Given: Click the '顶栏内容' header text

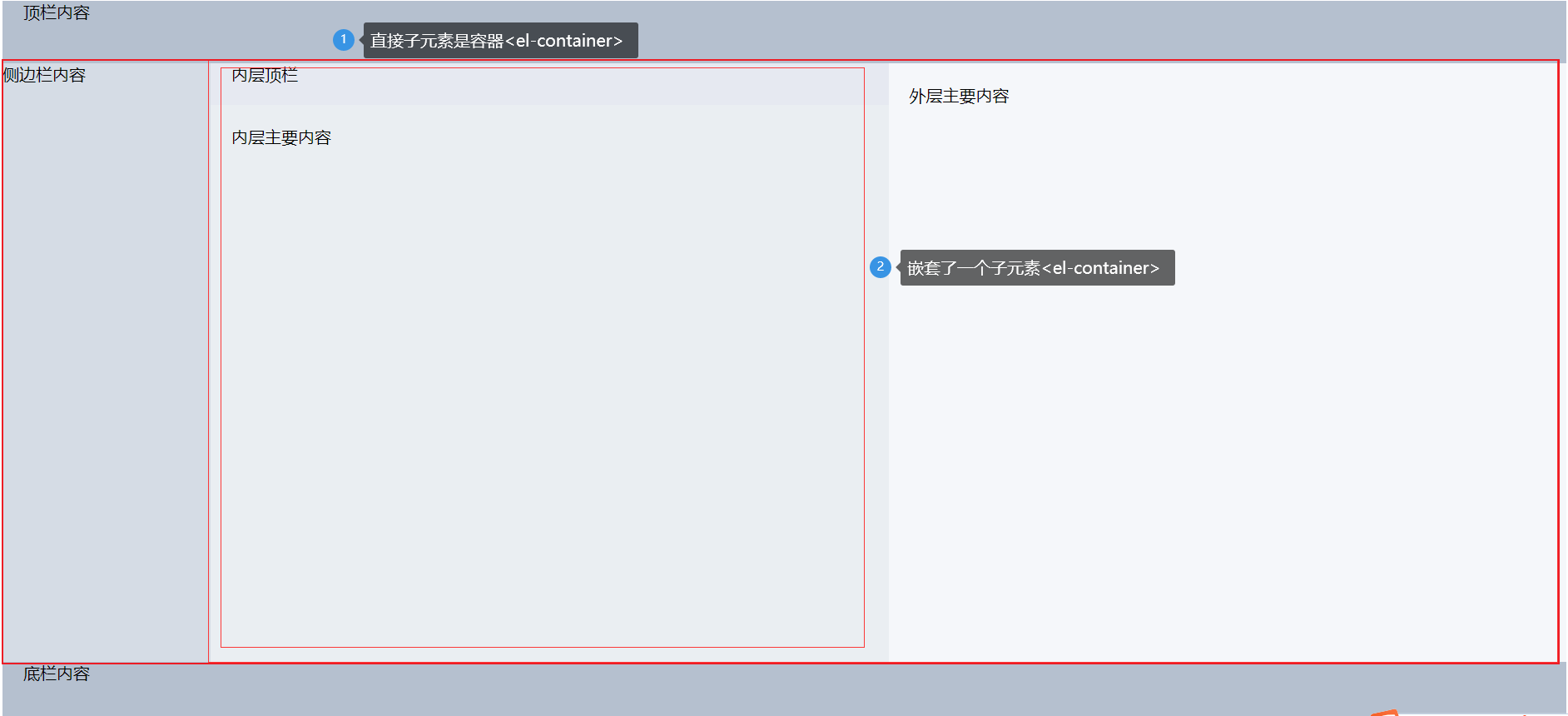Looking at the screenshot, I should [x=57, y=13].
